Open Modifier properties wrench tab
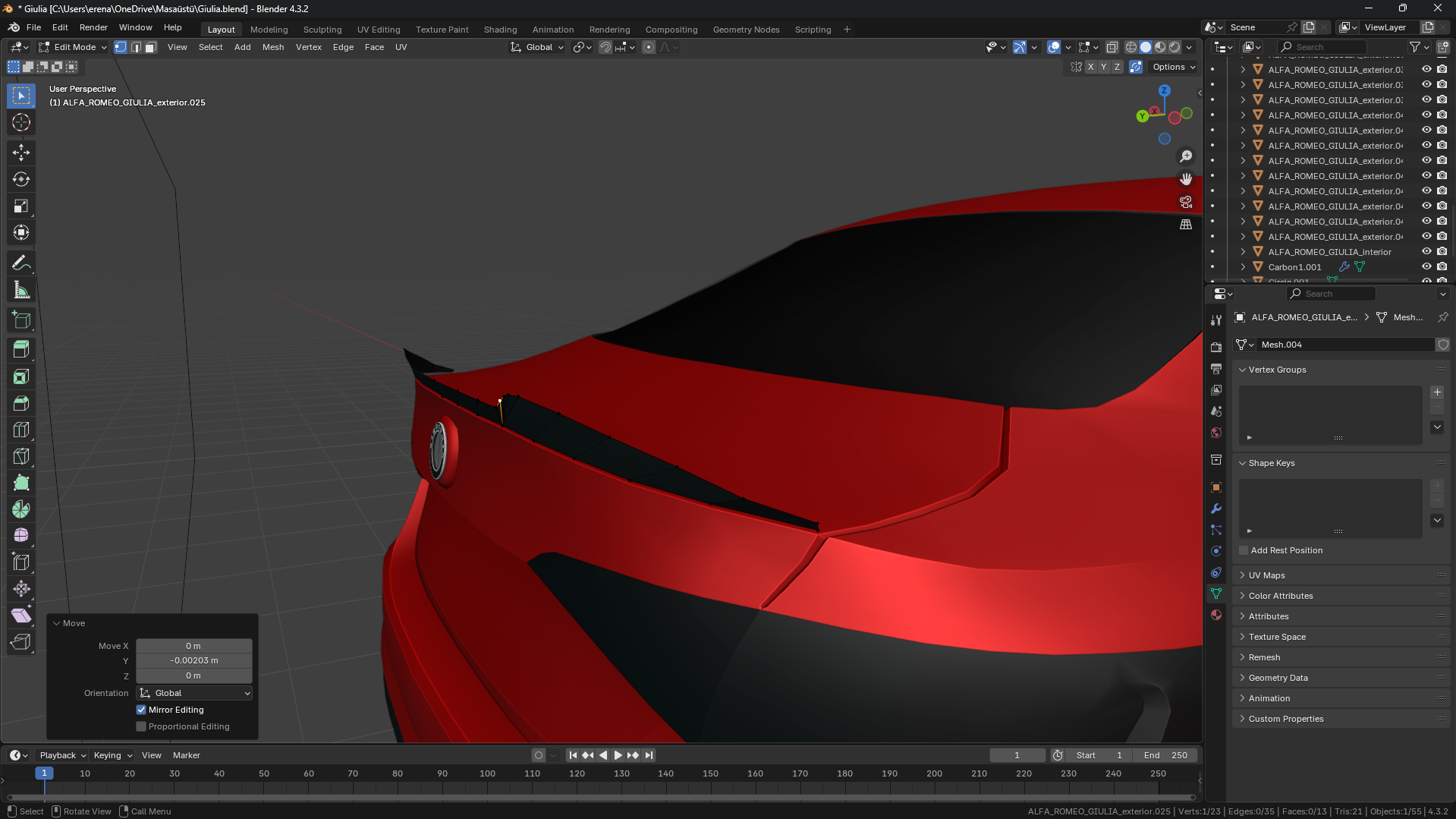This screenshot has width=1456, height=819. (x=1216, y=509)
